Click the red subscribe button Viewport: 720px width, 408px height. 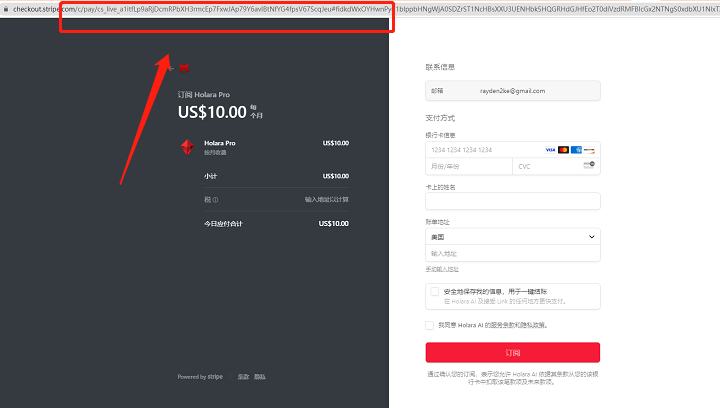[x=512, y=352]
